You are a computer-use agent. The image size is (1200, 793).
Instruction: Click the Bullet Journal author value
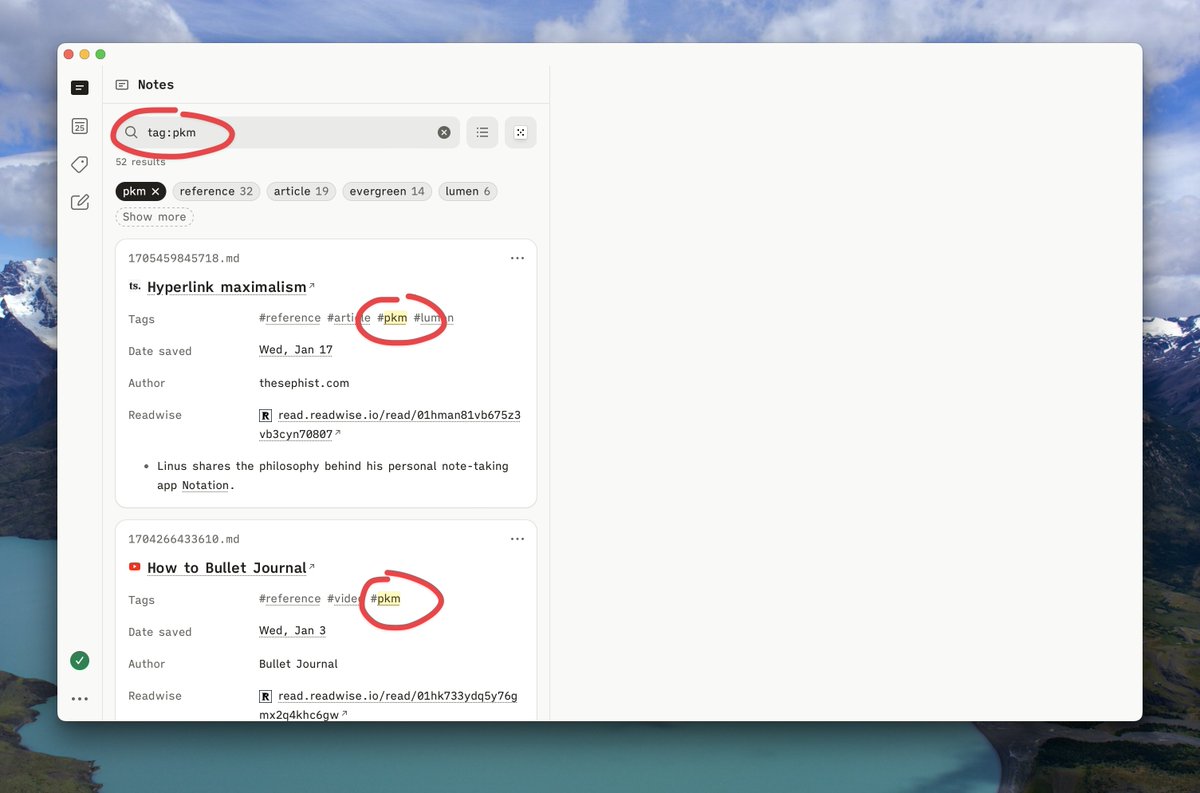pos(298,664)
